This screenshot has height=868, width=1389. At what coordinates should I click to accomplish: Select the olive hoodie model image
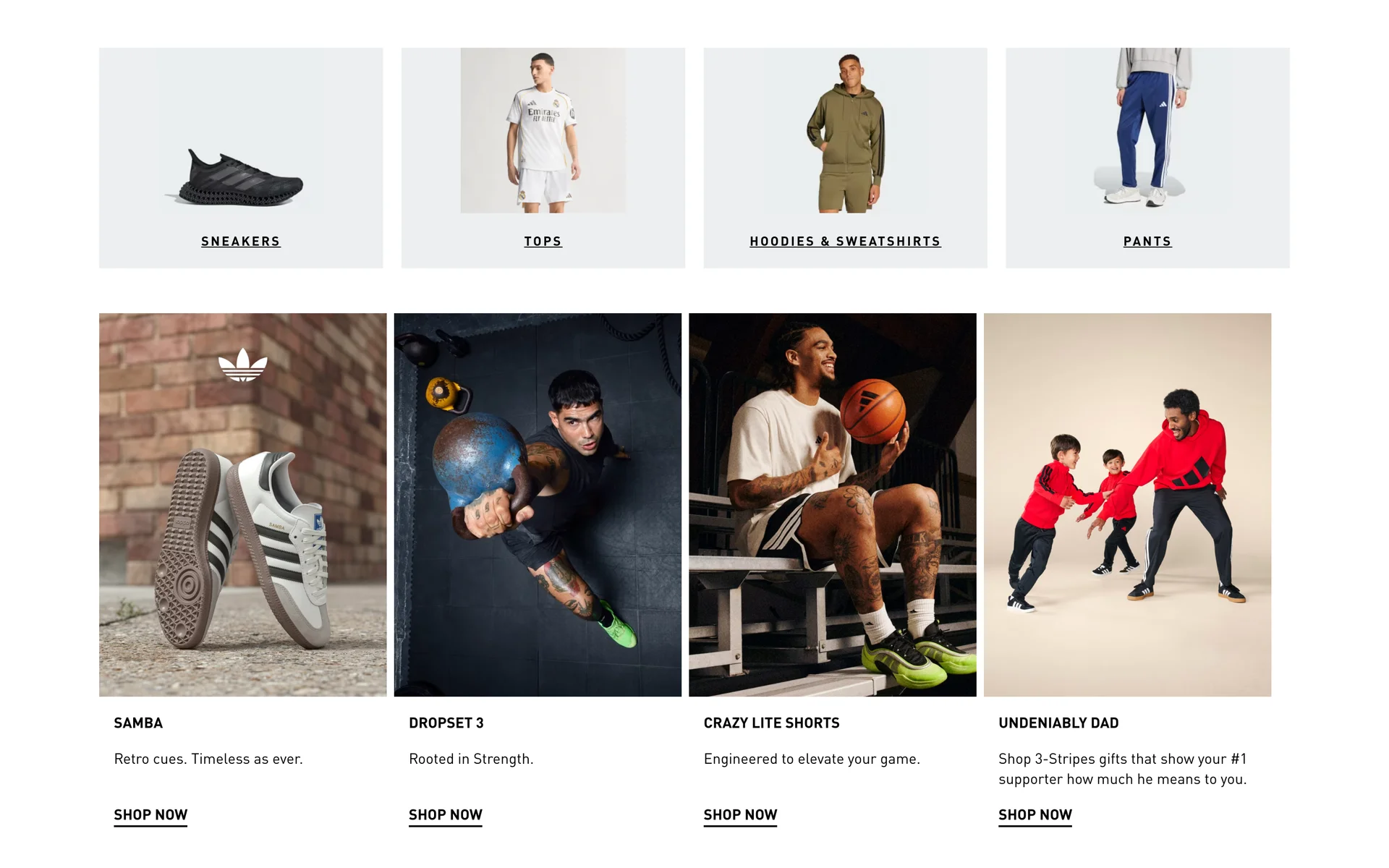point(845,131)
